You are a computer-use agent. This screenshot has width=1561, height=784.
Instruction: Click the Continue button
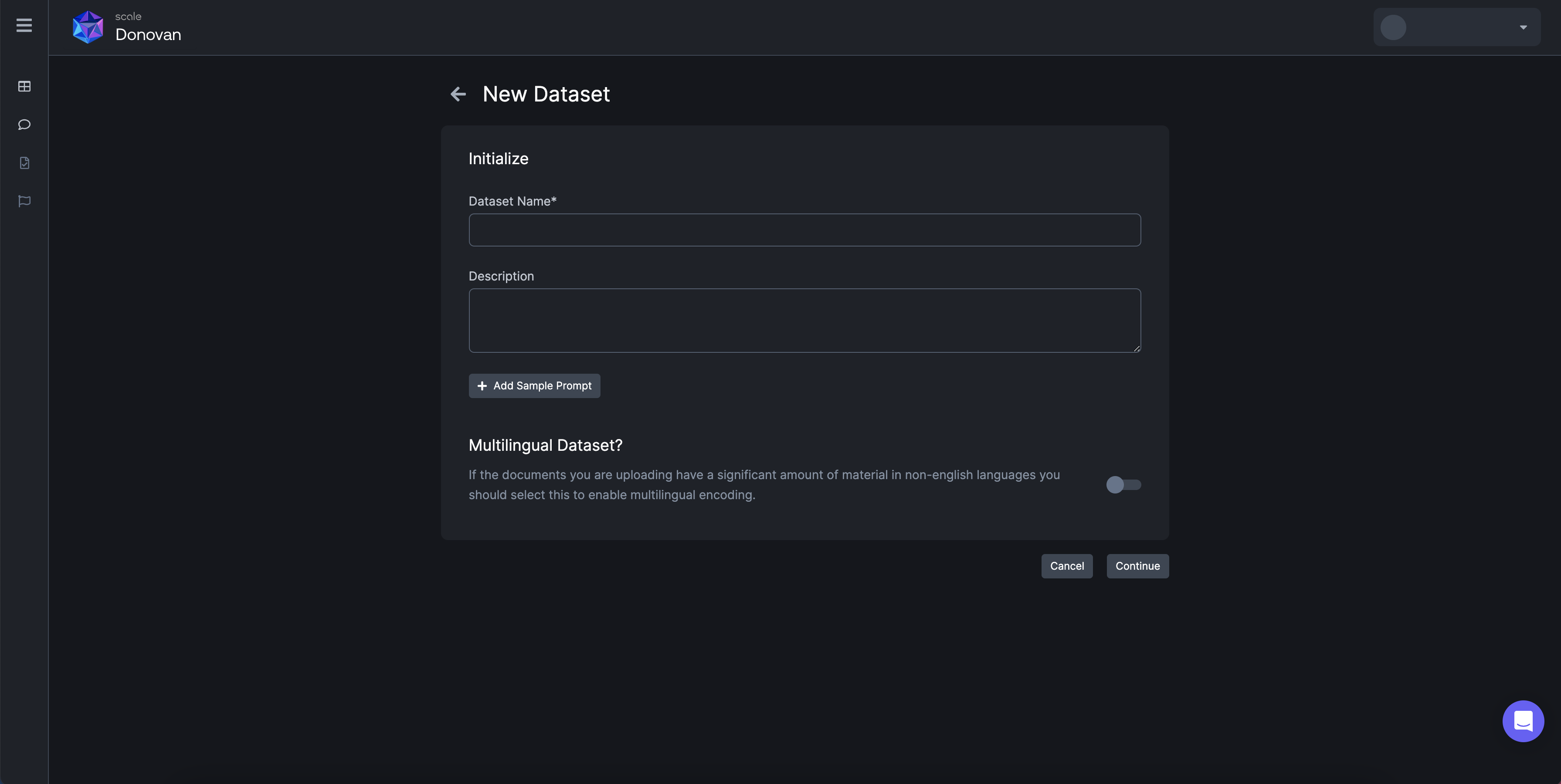tap(1137, 566)
